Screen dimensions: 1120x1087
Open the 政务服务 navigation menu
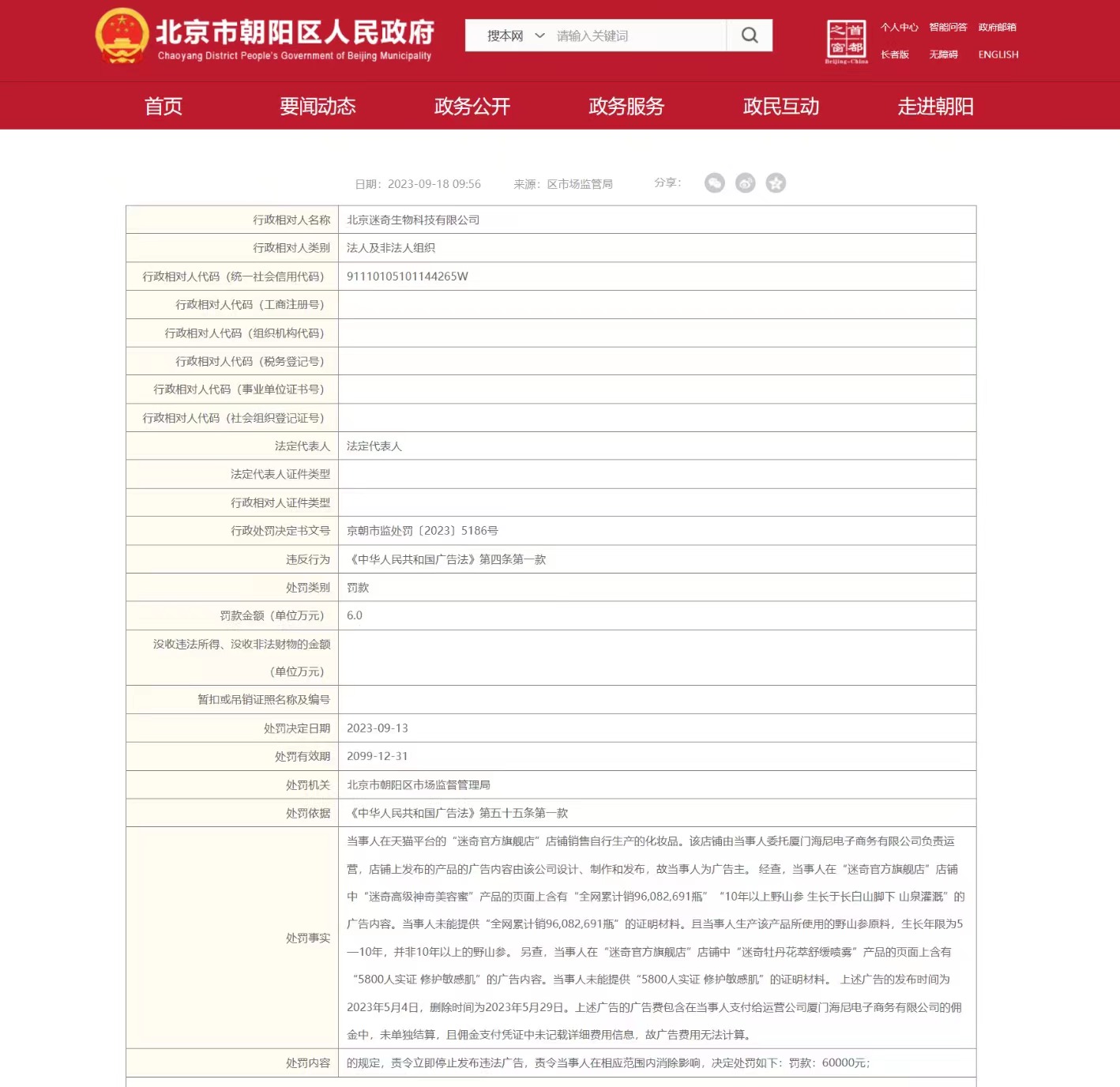click(x=626, y=106)
